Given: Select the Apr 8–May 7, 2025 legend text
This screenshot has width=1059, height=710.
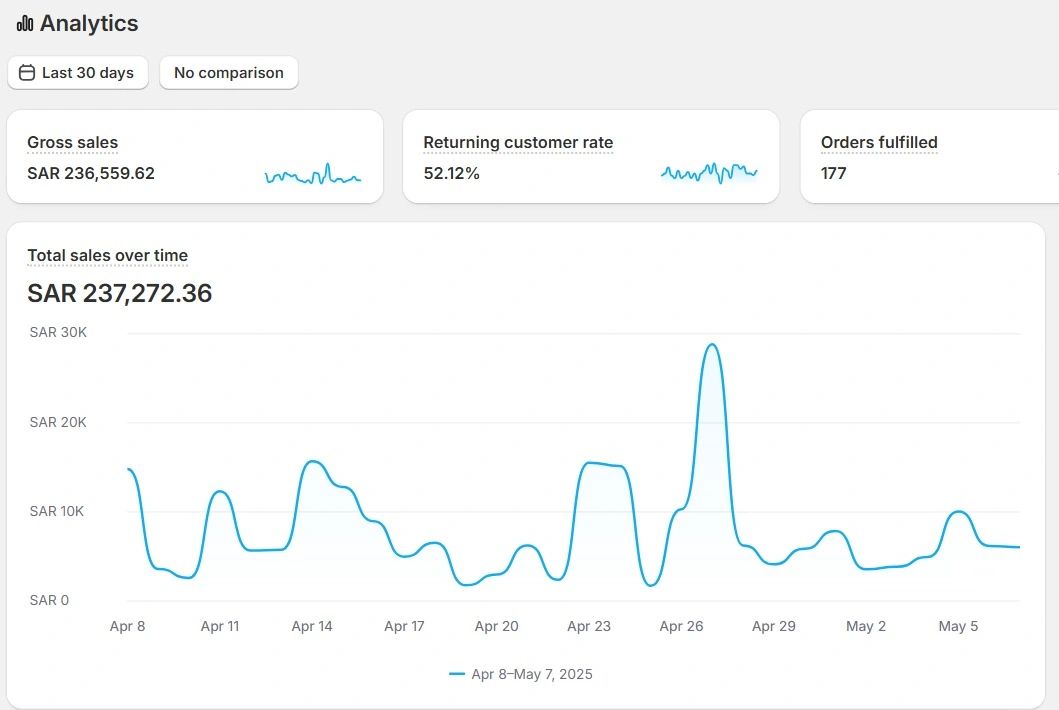Looking at the screenshot, I should click(x=531, y=674).
